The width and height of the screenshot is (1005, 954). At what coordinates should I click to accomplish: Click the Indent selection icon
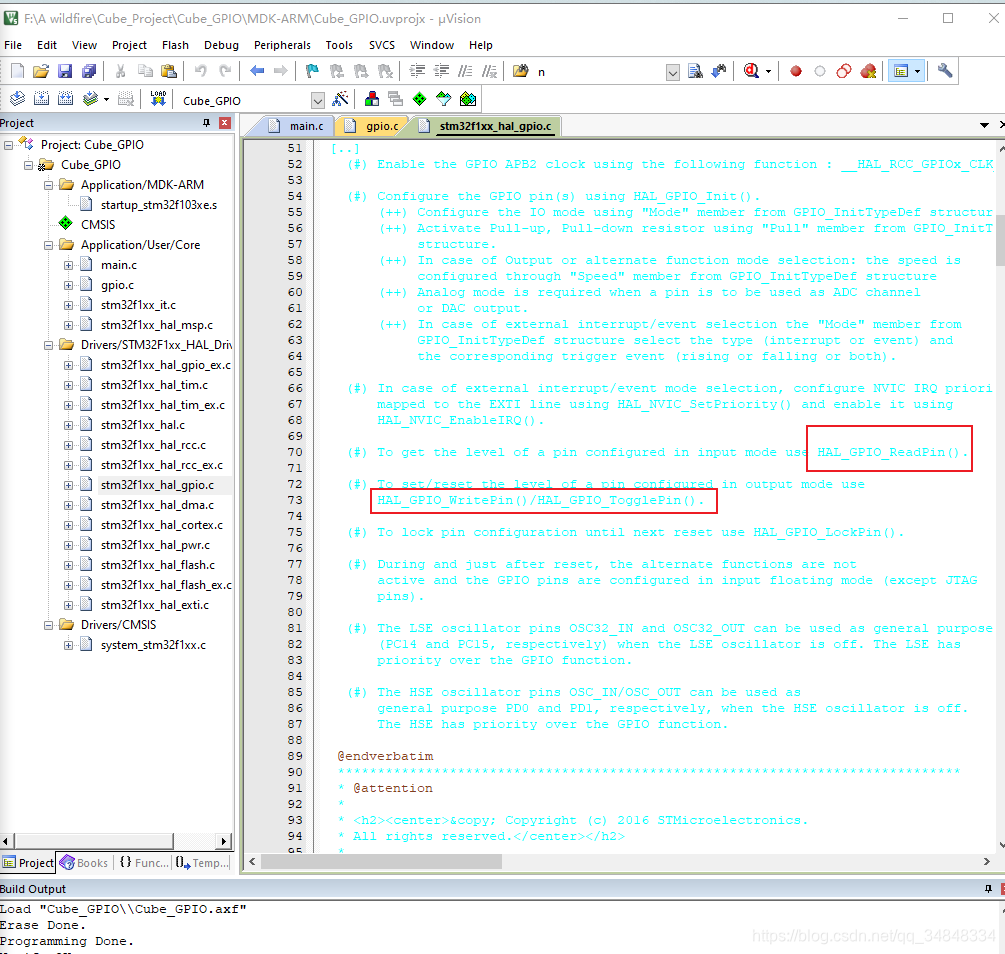tap(417, 71)
